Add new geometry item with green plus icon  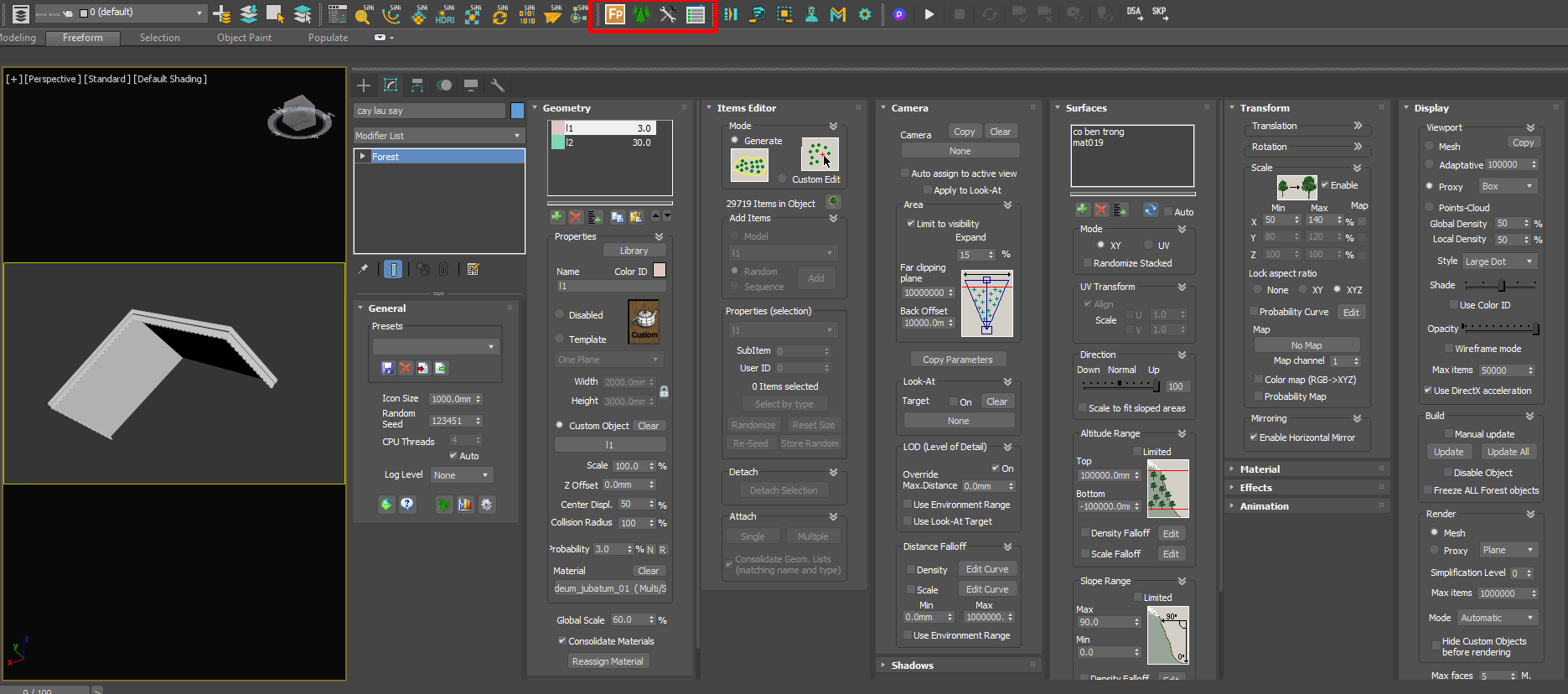pos(556,217)
